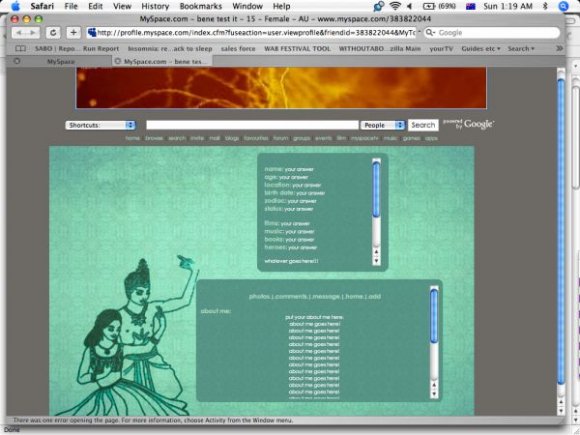
Task: Click the down arrow of the details box scrollbar
Action: (x=376, y=262)
